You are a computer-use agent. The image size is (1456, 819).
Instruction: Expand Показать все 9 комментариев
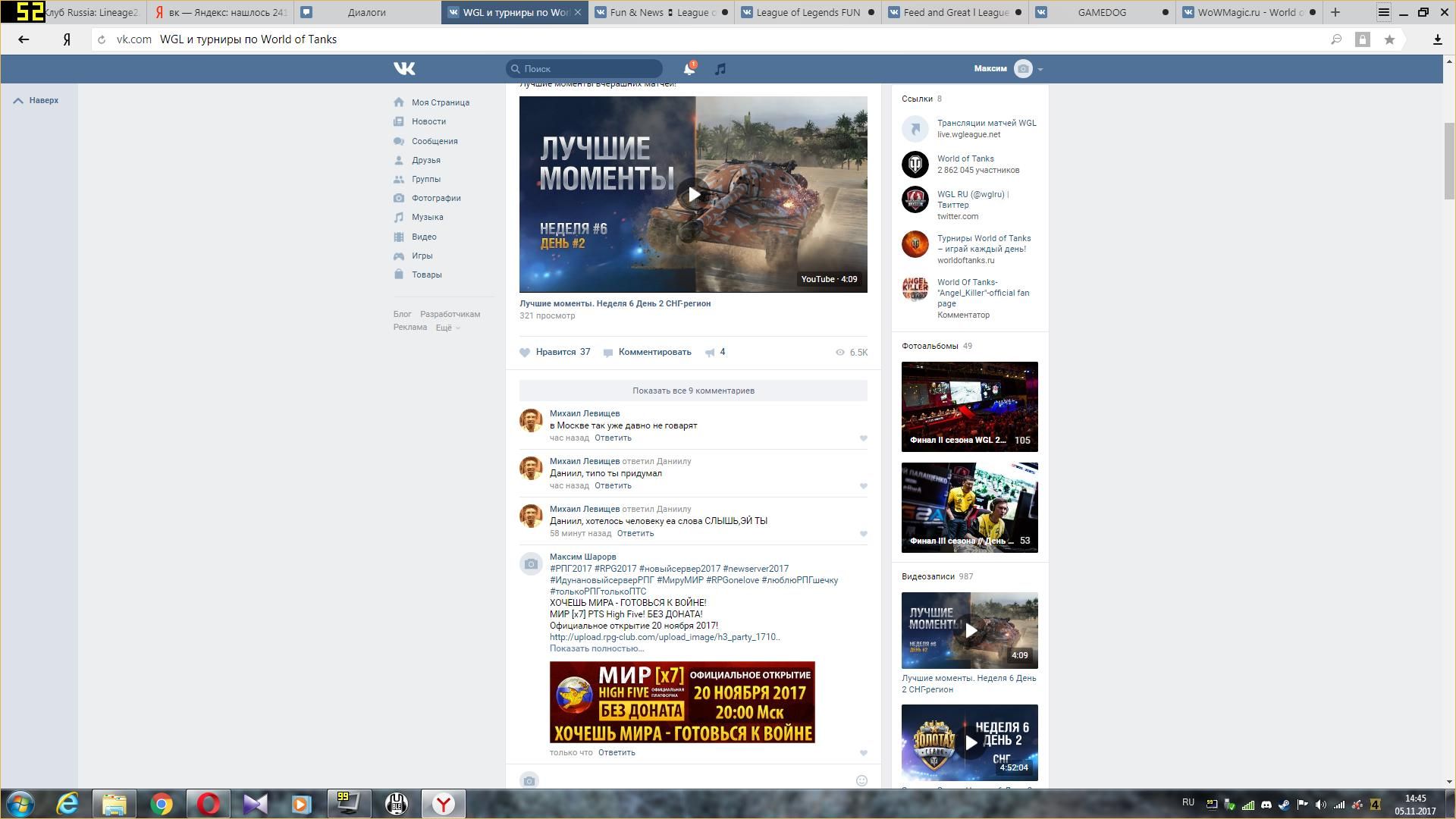[693, 391]
